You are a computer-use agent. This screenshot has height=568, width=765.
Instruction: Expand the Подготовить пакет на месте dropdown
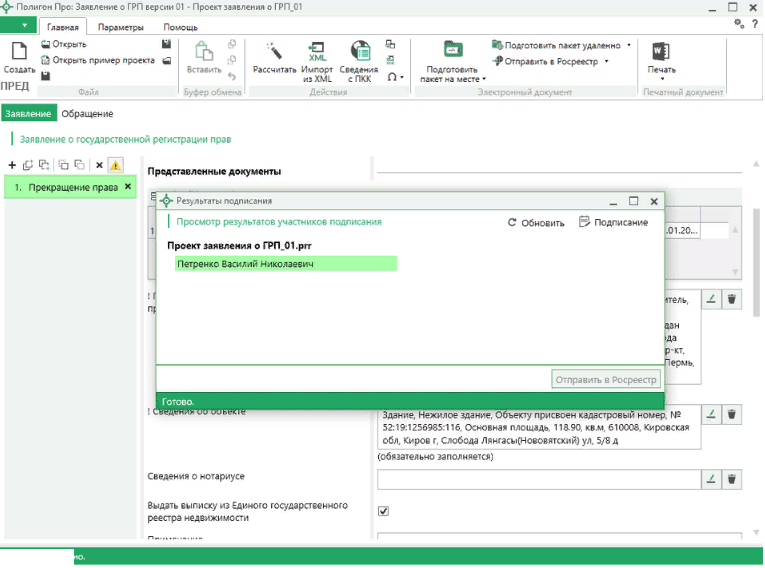click(x=484, y=79)
